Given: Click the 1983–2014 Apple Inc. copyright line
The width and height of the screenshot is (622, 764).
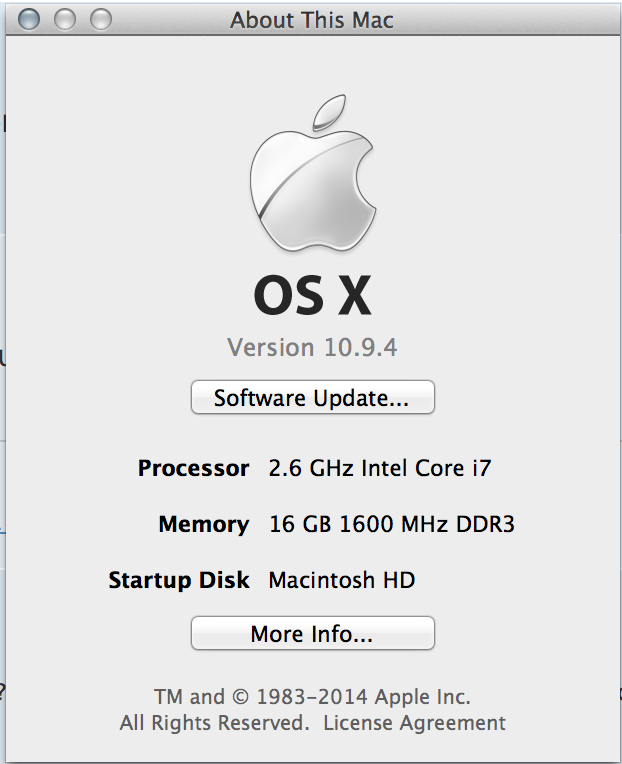Looking at the screenshot, I should [x=364, y=697].
